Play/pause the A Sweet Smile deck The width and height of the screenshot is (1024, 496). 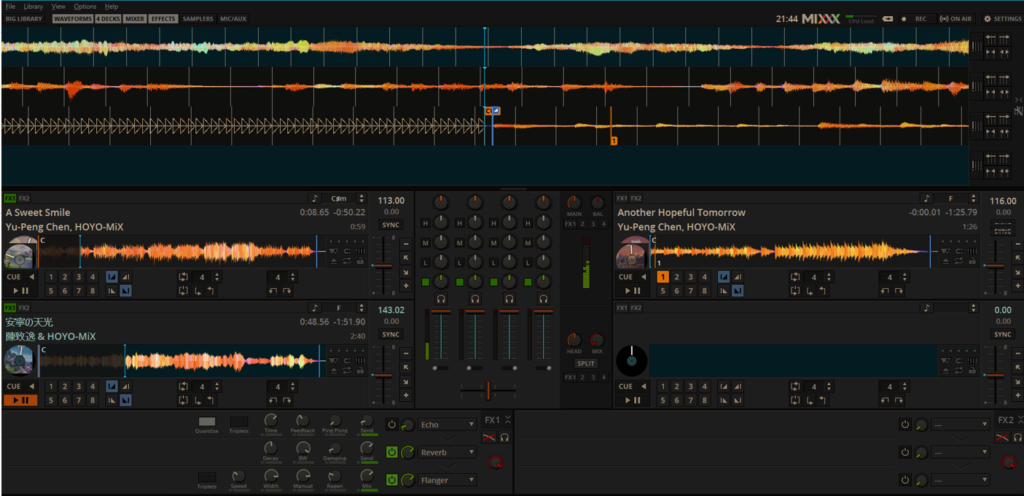pyautogui.click(x=21, y=290)
